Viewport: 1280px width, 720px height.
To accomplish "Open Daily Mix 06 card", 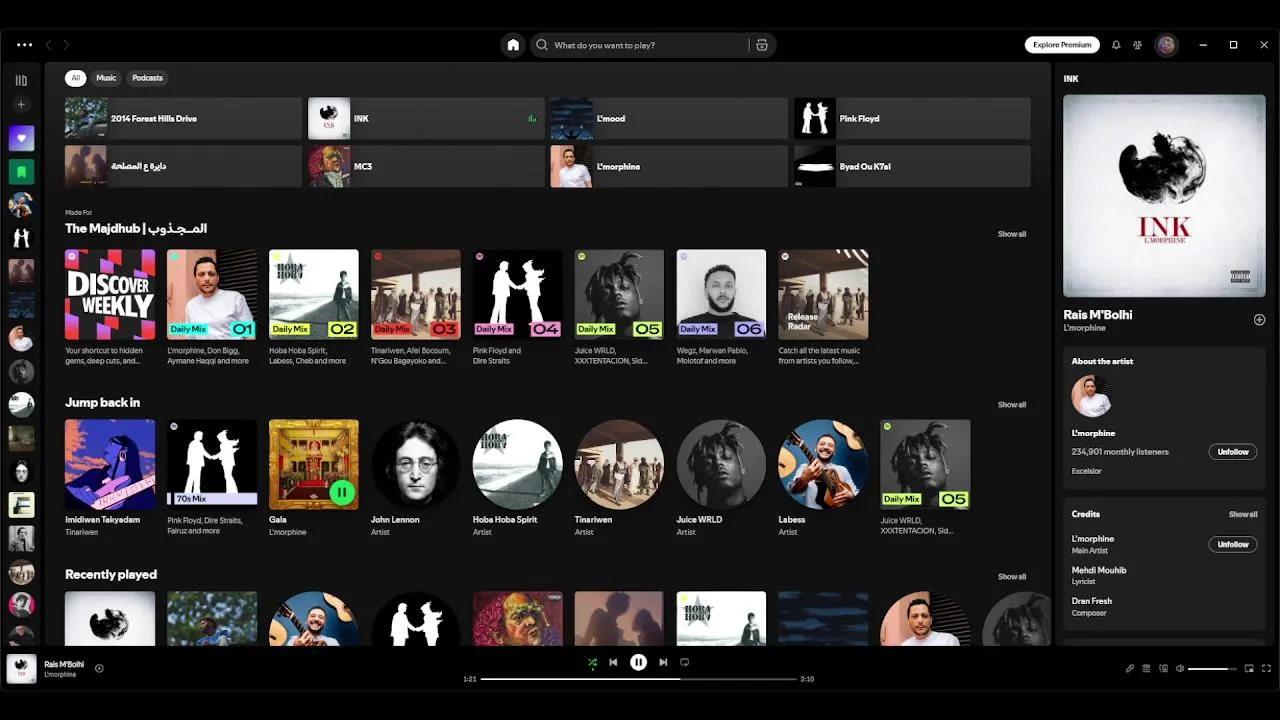I will 721,307.
